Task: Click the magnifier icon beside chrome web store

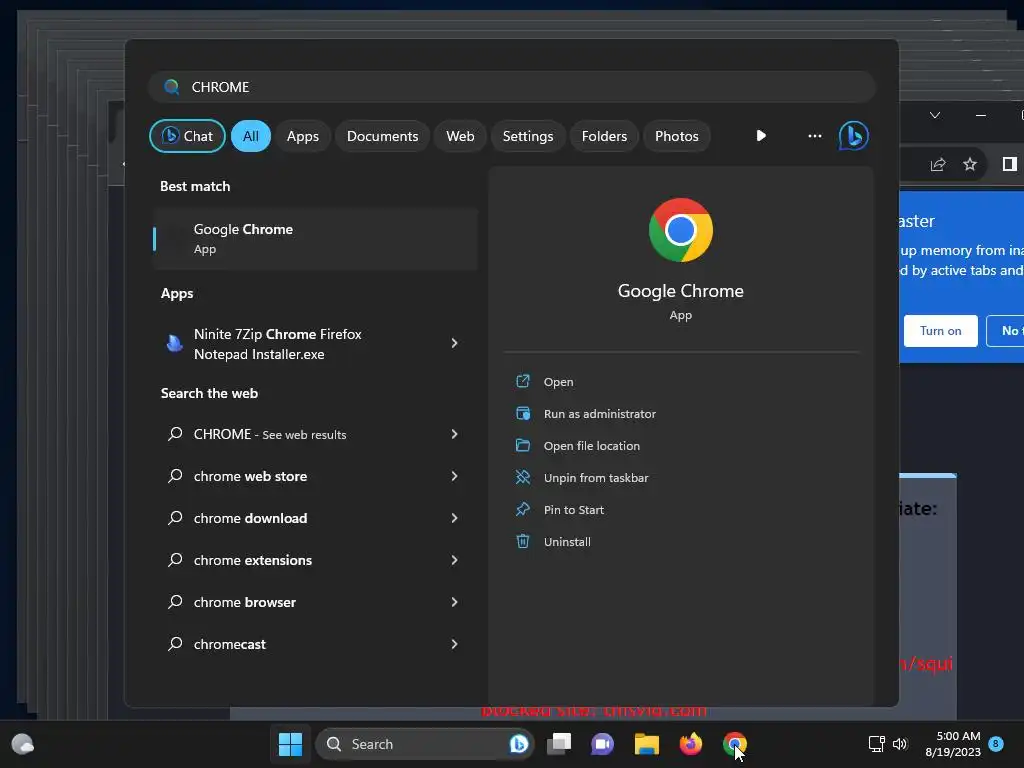Action: pyautogui.click(x=175, y=475)
